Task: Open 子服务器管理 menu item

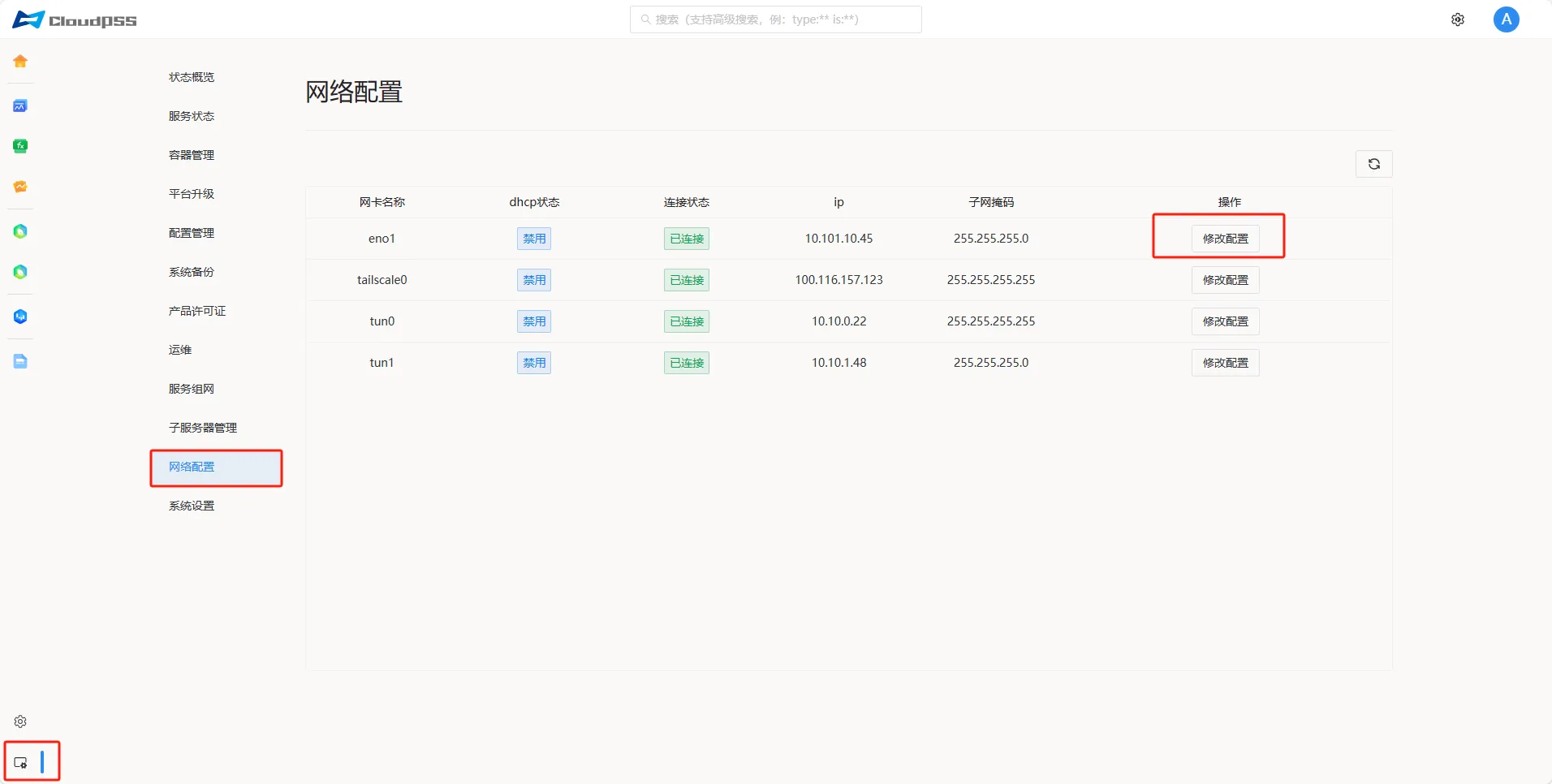Action: [203, 428]
